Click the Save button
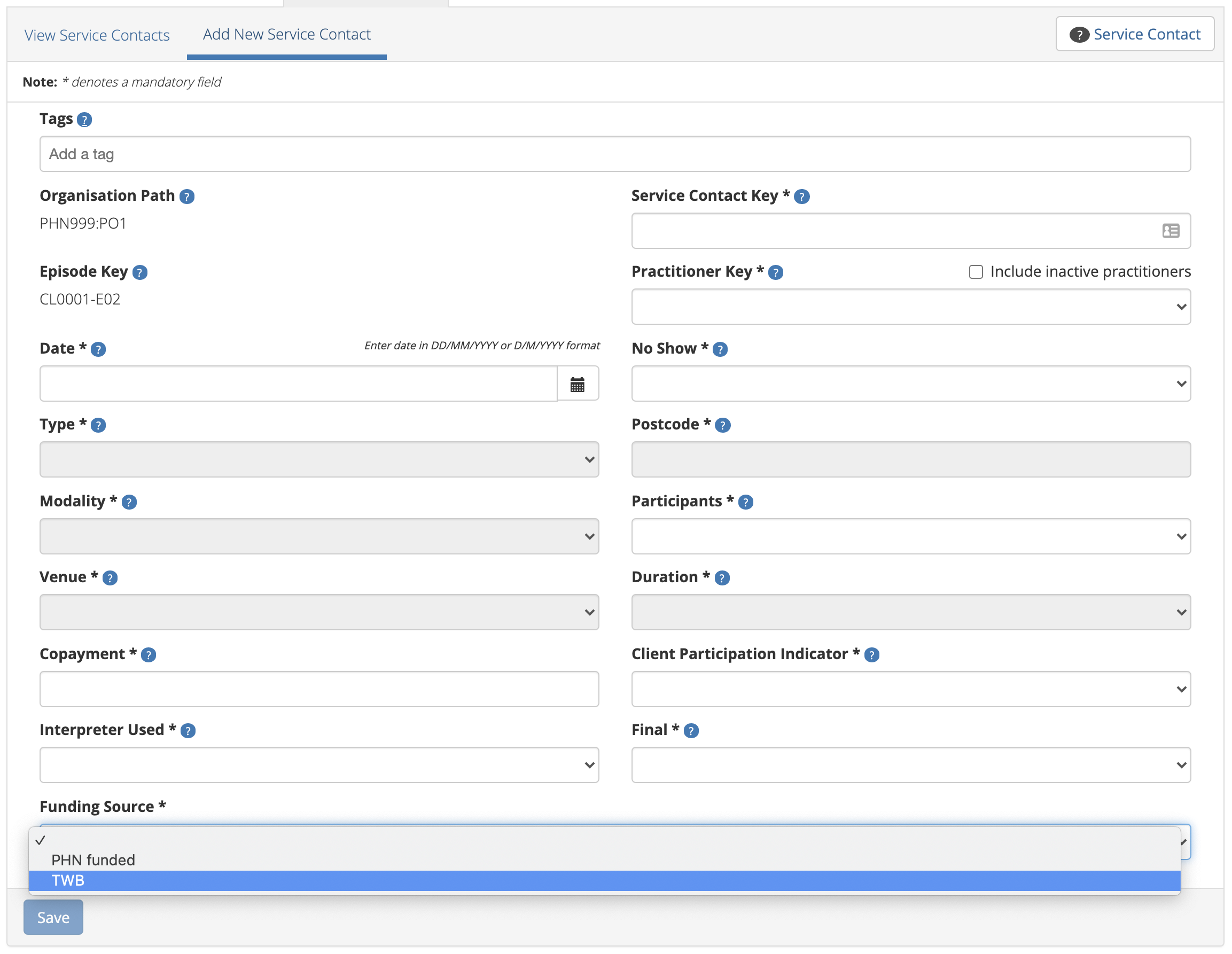Image resolution: width=1232 pixels, height=954 pixels. [x=53, y=917]
